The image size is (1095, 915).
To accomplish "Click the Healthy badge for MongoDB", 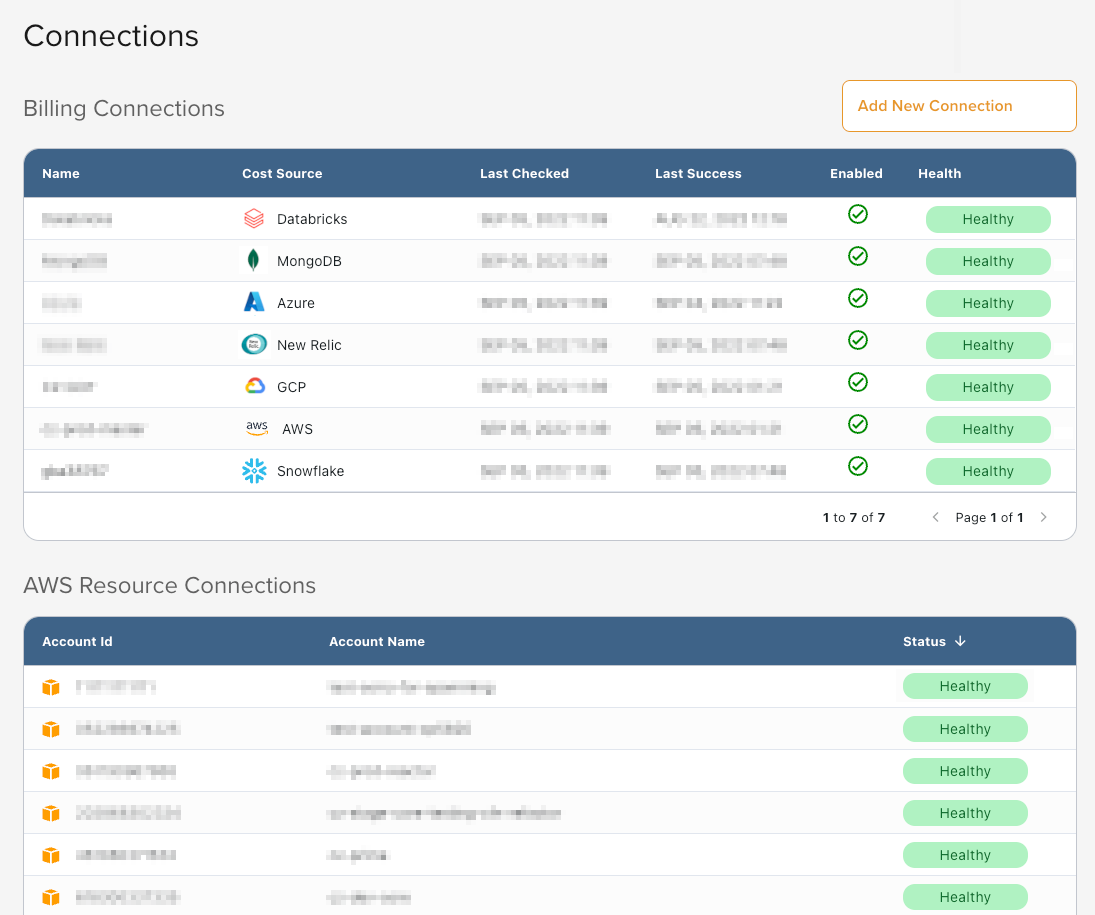I will click(988, 261).
